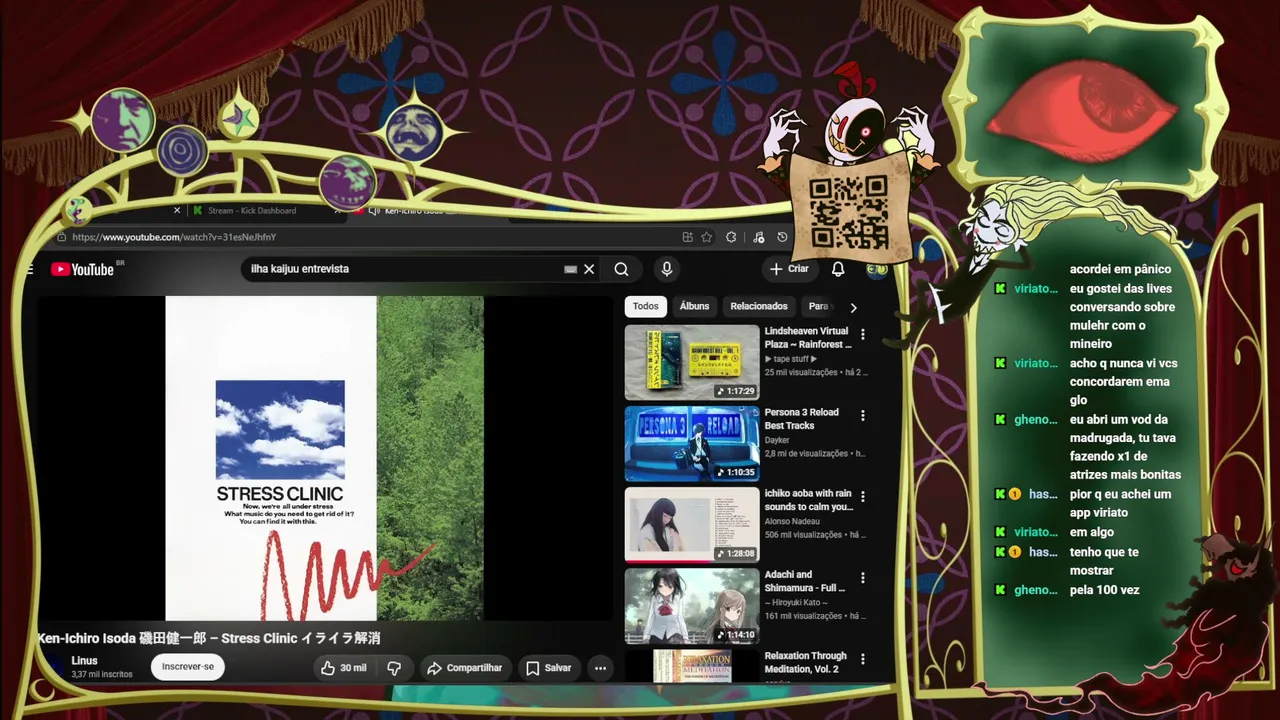The height and width of the screenshot is (720, 1280).
Task: Like the Stress Clinic video
Action: 343,668
